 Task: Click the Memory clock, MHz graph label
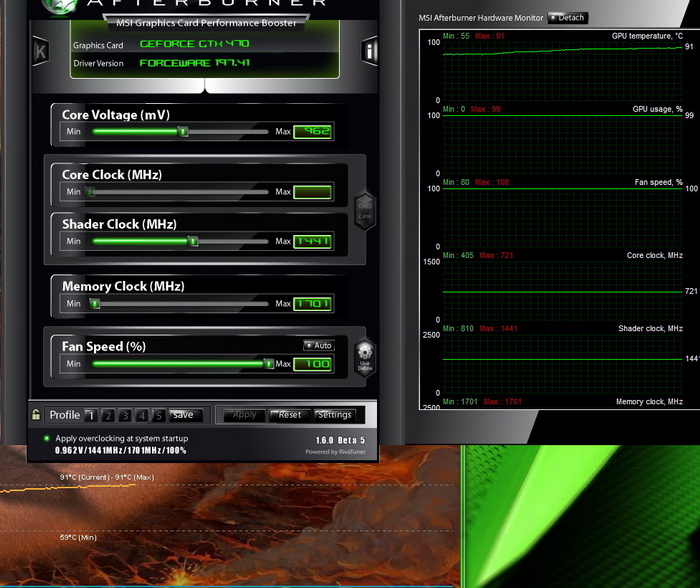click(x=650, y=402)
